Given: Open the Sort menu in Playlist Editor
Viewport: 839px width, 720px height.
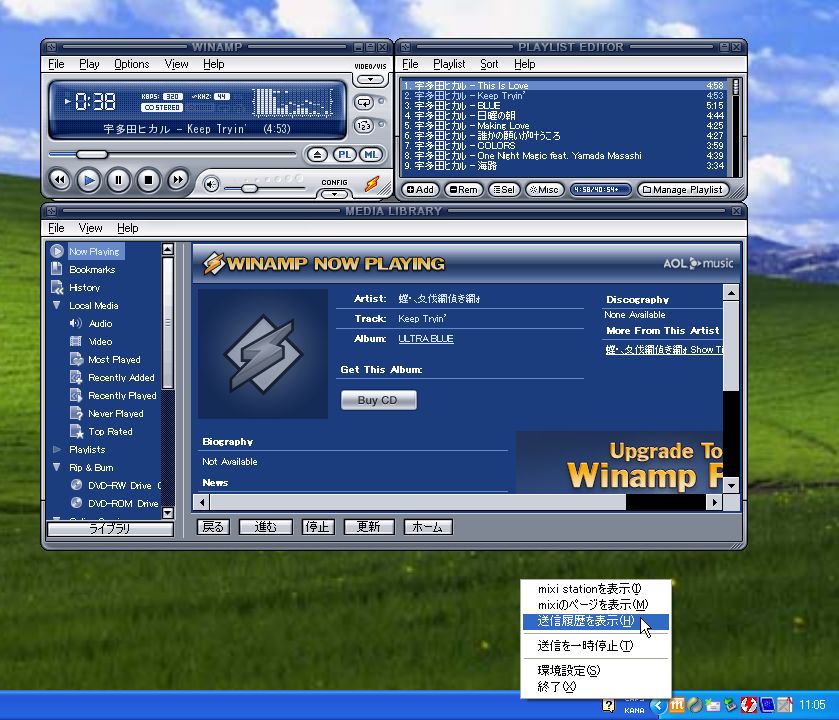Looking at the screenshot, I should pyautogui.click(x=489, y=64).
